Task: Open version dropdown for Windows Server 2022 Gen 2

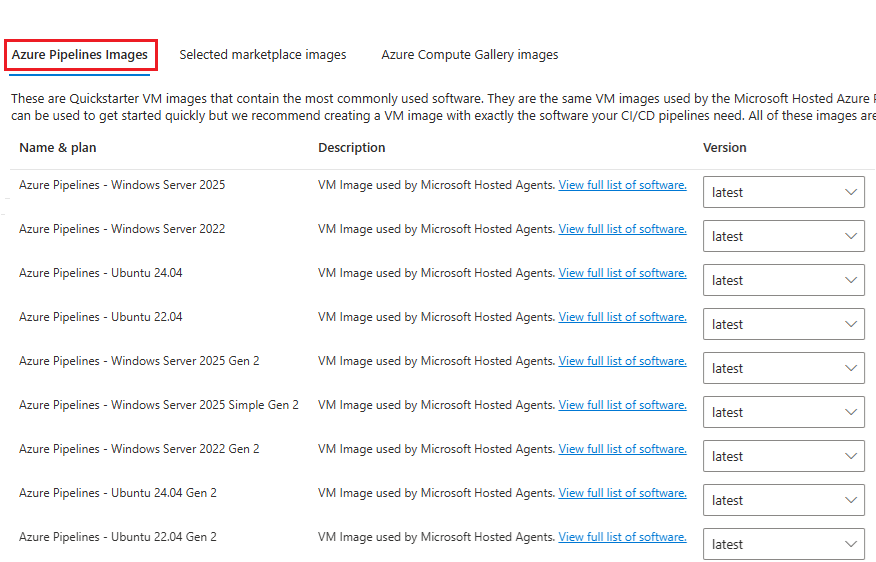Action: [x=783, y=456]
